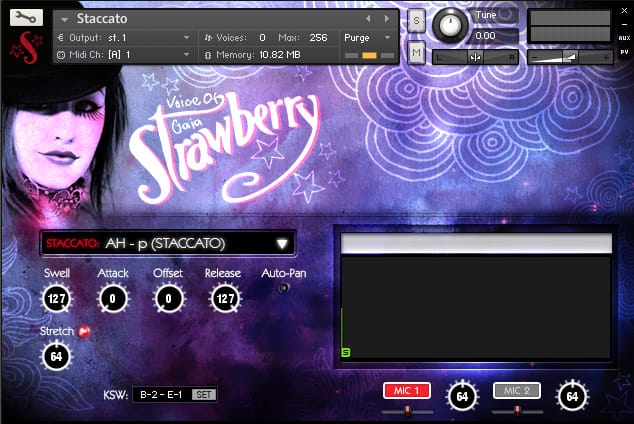Toggle the red Stretch button
The height and width of the screenshot is (424, 634).
tap(84, 331)
